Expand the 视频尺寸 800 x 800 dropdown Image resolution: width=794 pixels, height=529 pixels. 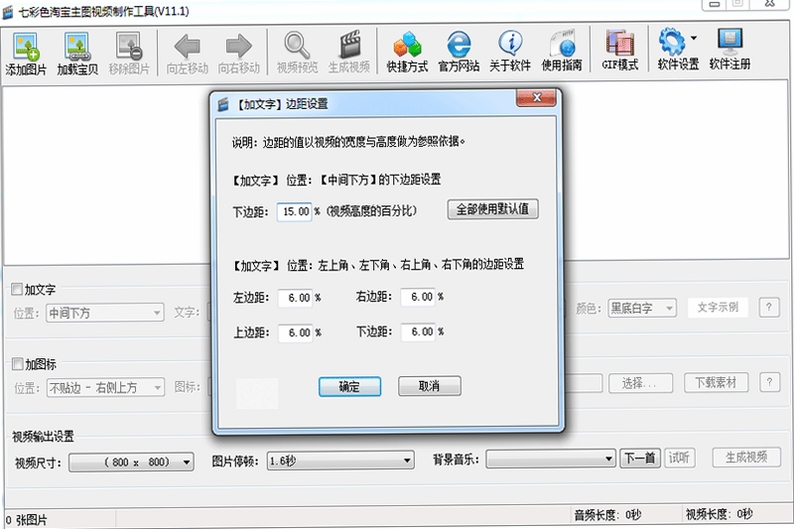131,462
